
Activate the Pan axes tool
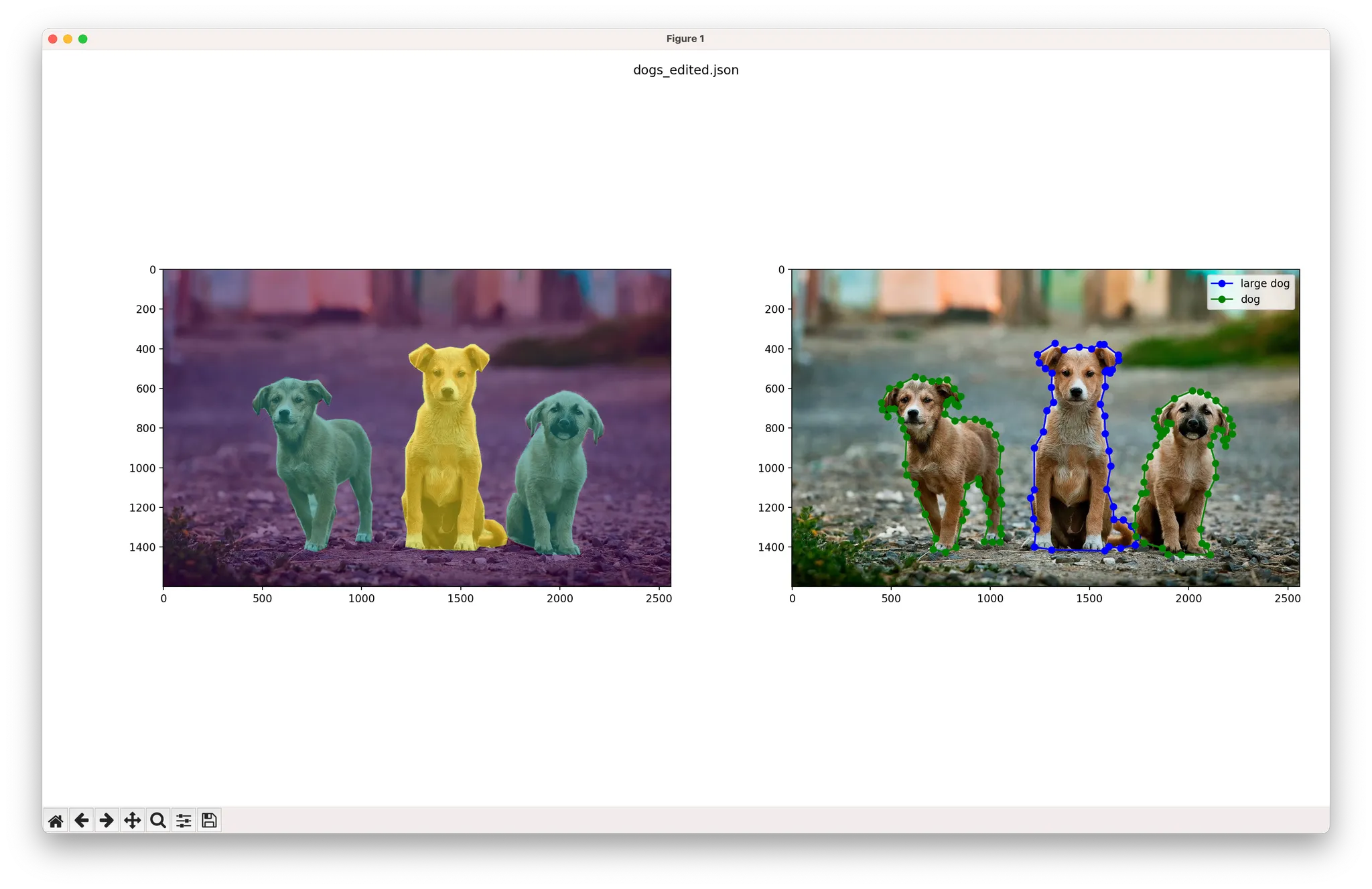click(x=133, y=821)
